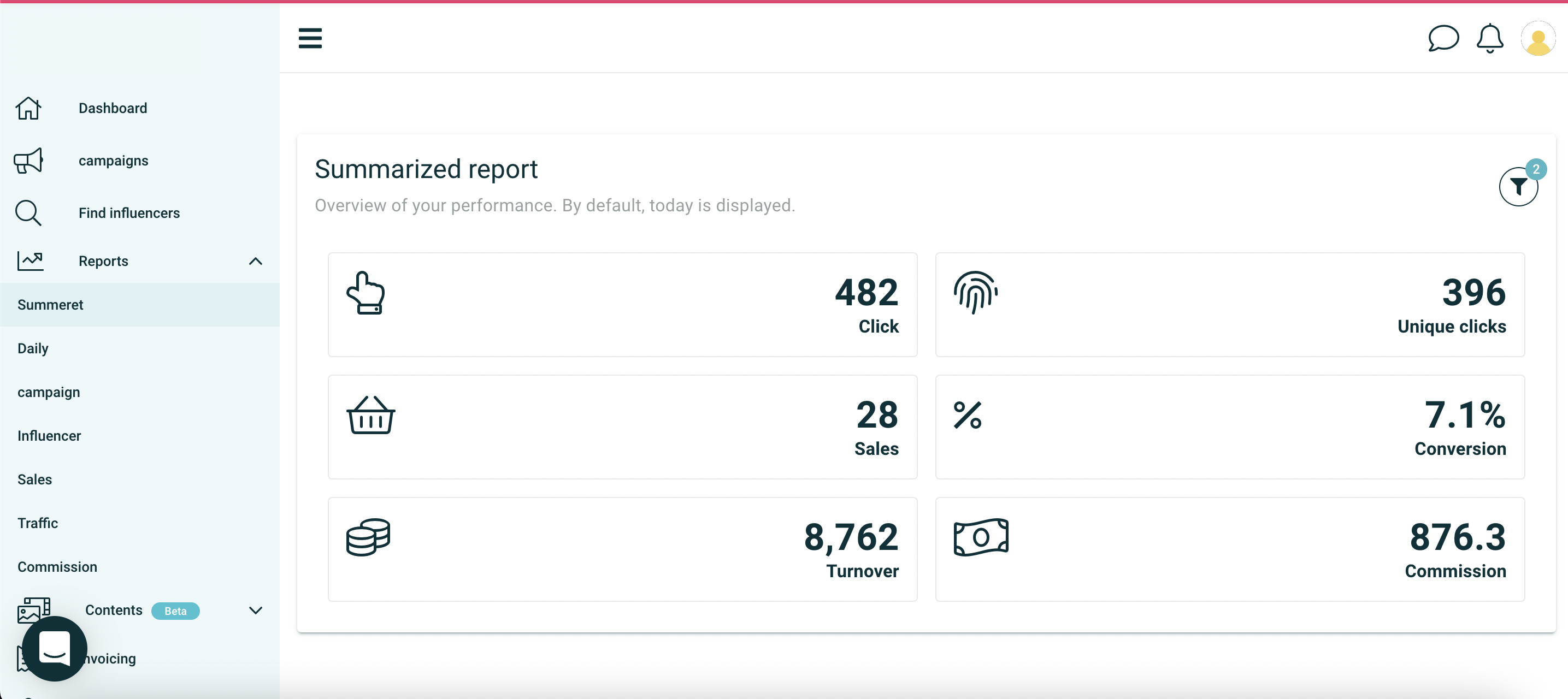Click the Dashboard home icon
The width and height of the screenshot is (1568, 699).
[x=28, y=108]
